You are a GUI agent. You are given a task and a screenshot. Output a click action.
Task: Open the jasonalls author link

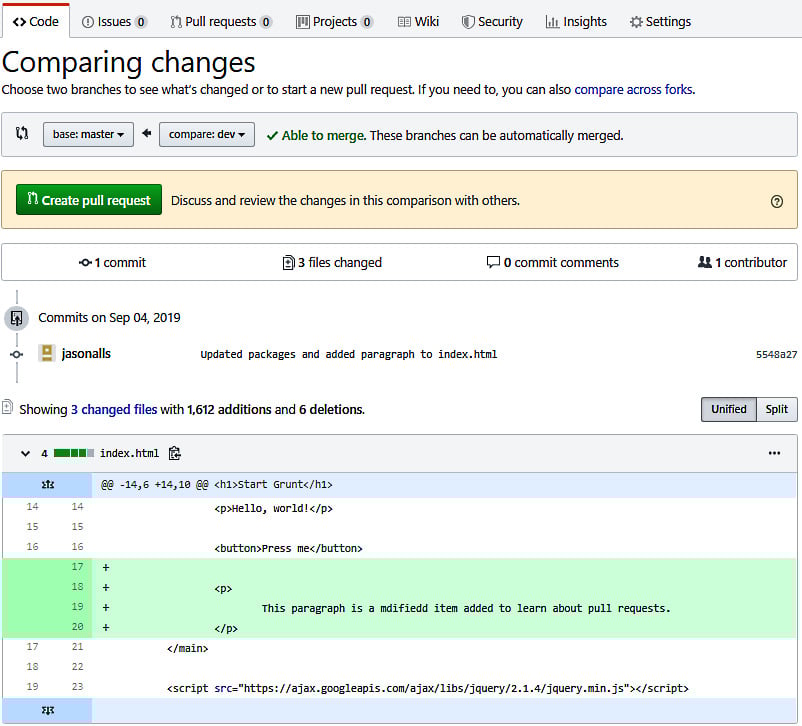86,354
